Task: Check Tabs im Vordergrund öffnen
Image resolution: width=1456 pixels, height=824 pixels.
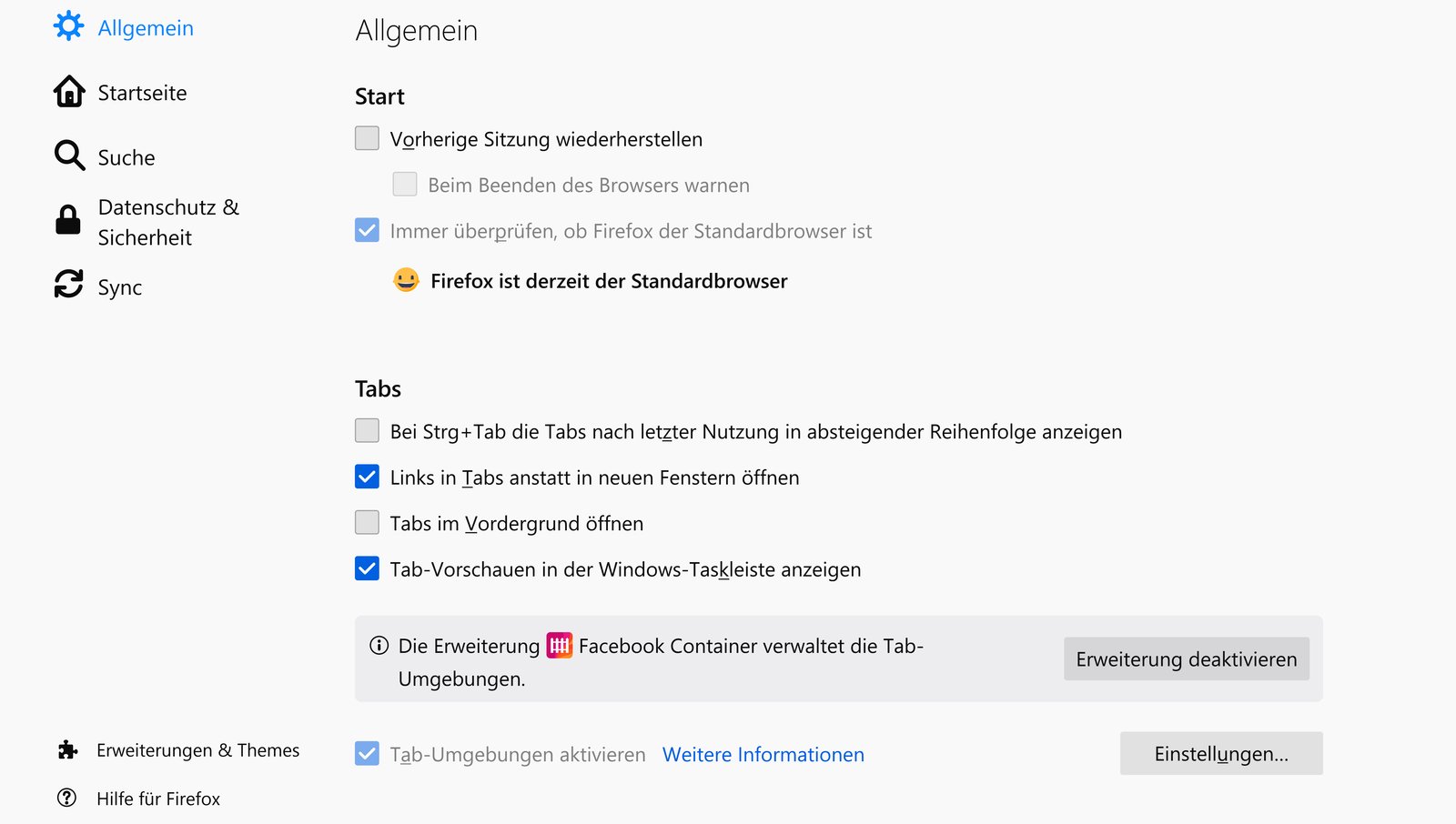Action: click(367, 521)
